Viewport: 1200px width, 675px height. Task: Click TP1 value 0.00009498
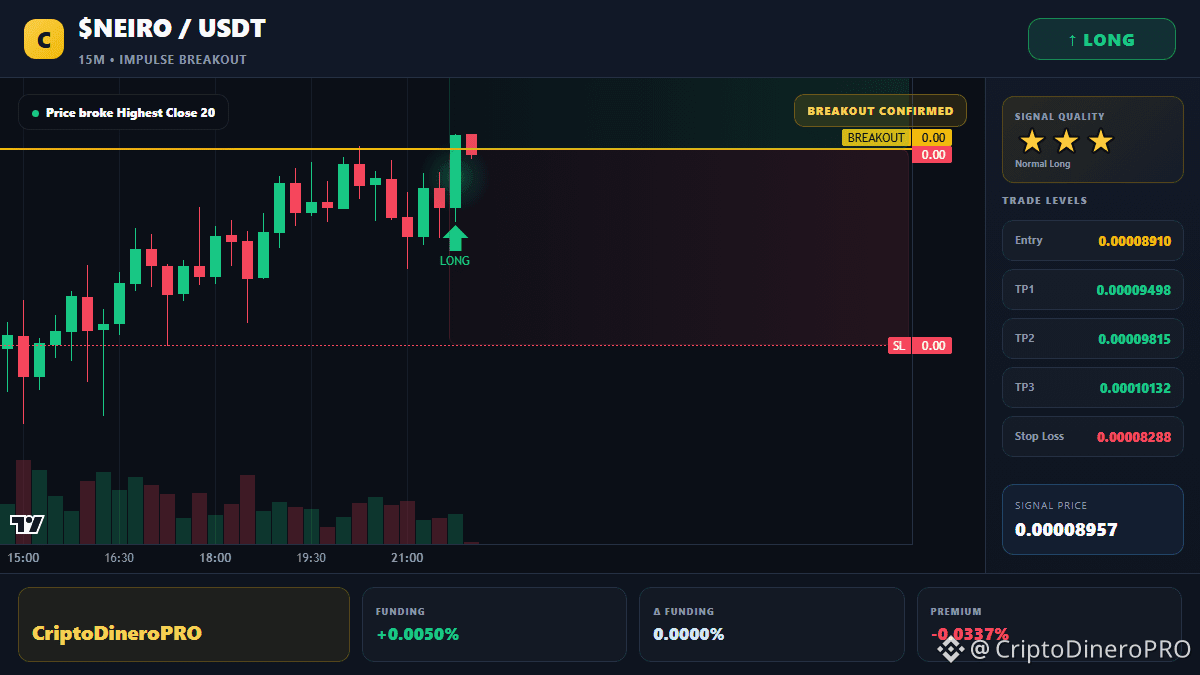coord(1134,290)
